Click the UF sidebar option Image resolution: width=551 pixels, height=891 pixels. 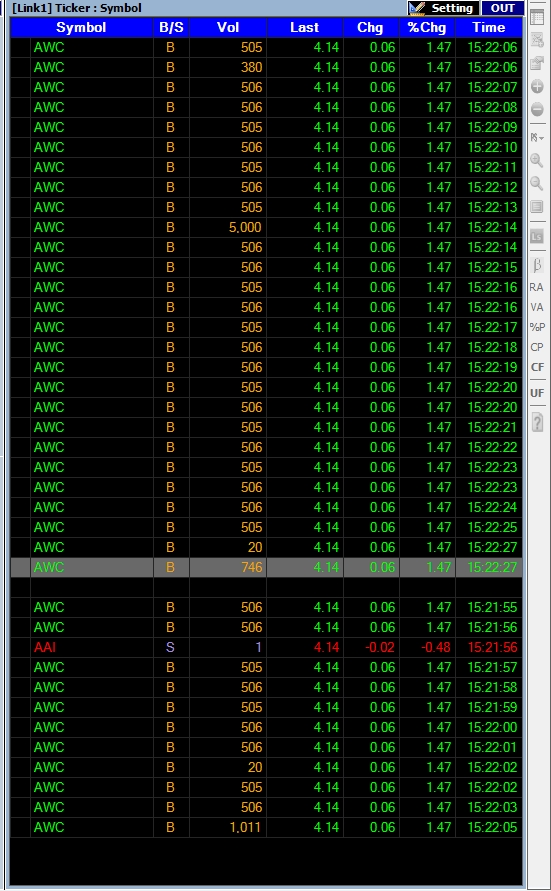click(537, 393)
